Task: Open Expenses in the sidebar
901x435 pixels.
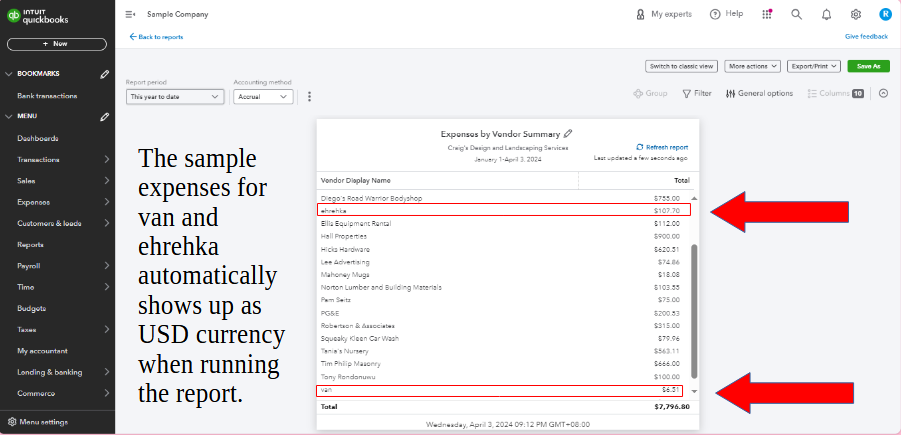Action: coord(33,202)
